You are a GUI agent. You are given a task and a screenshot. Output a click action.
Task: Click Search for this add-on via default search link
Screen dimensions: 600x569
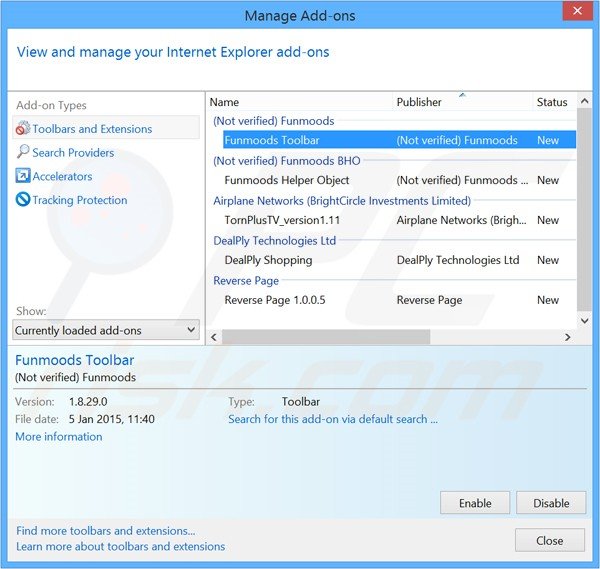tap(333, 419)
